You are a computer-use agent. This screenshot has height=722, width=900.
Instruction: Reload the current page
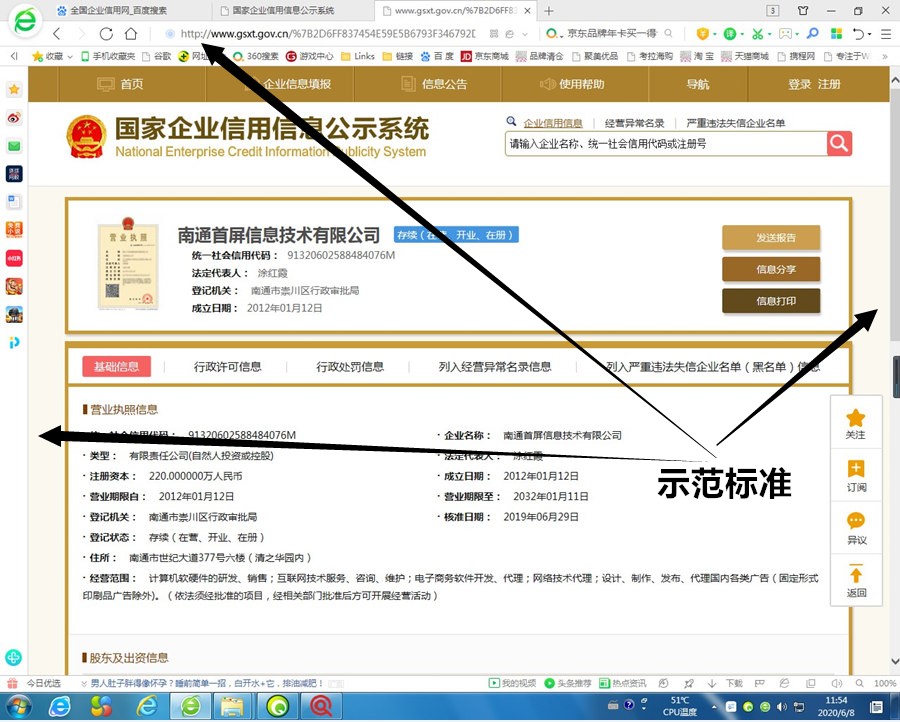pos(106,34)
